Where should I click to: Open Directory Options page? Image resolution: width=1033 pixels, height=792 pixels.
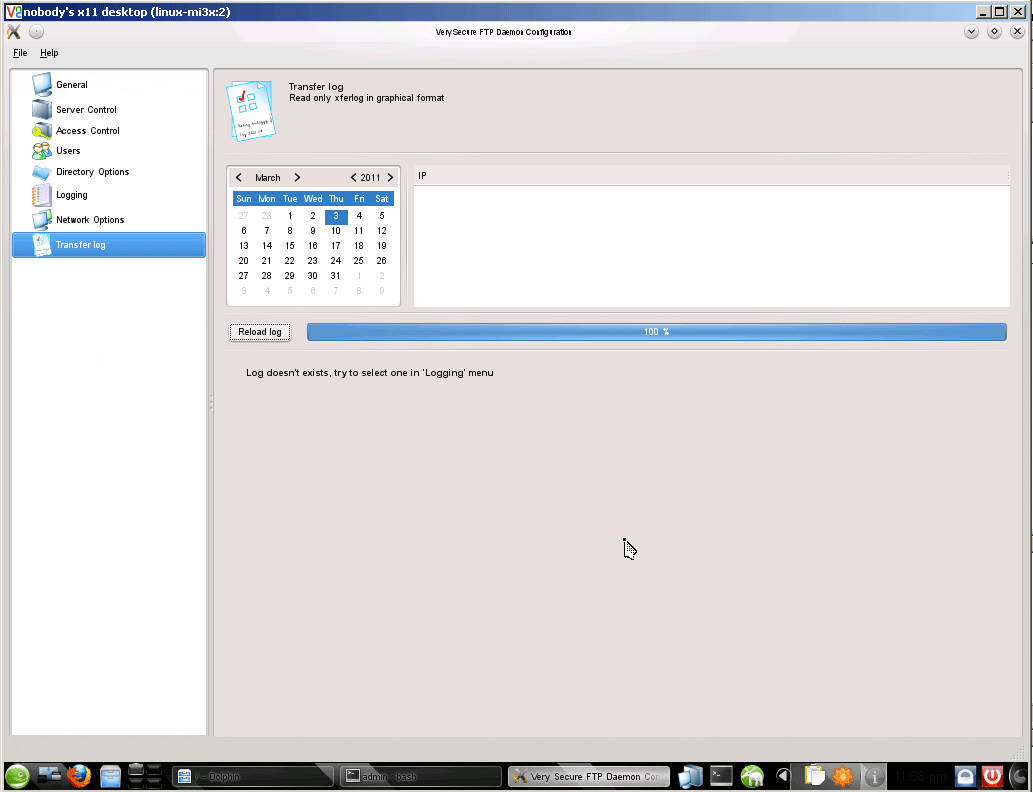click(x=109, y=171)
